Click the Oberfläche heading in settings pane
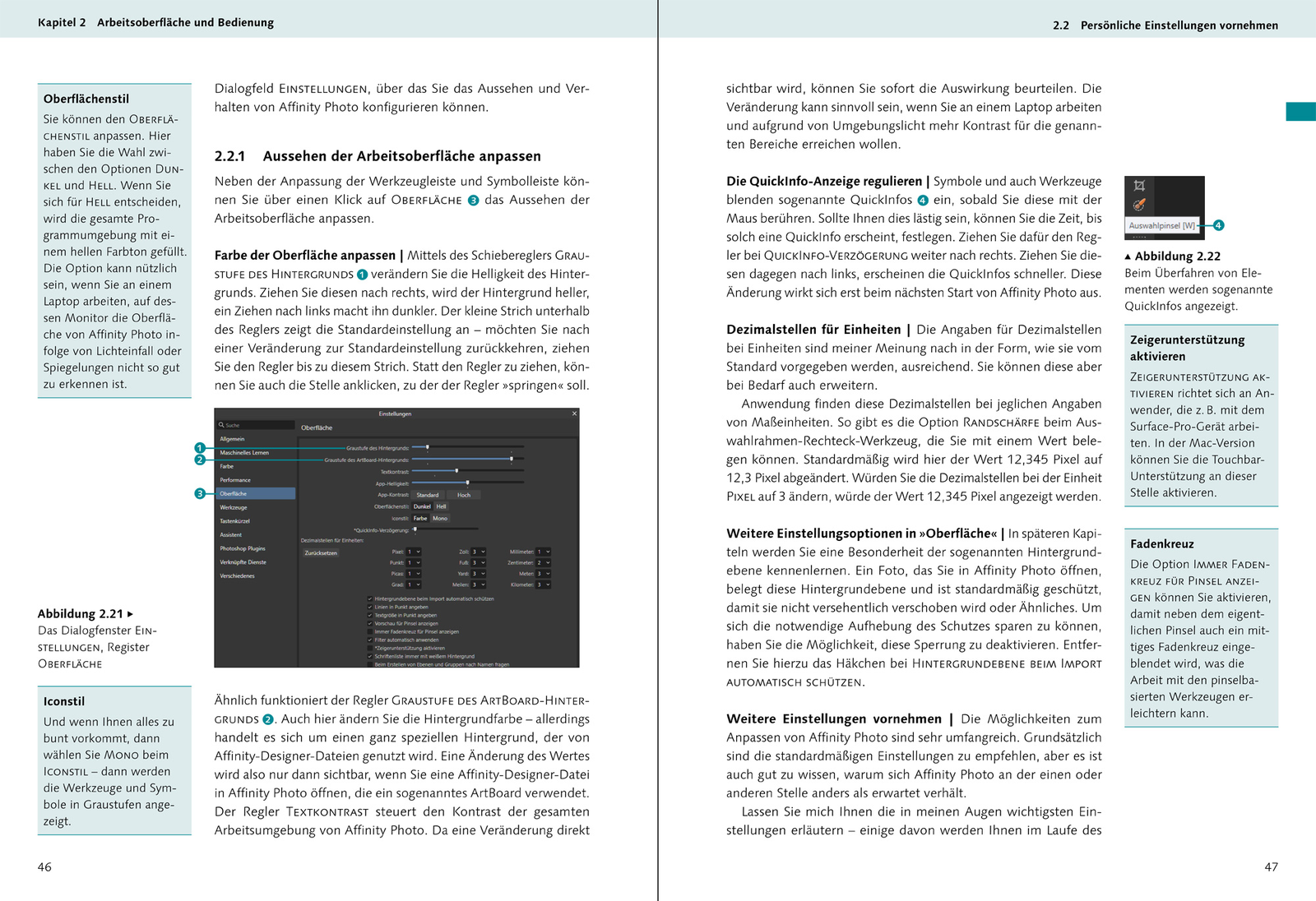1316x901 pixels. [x=317, y=427]
